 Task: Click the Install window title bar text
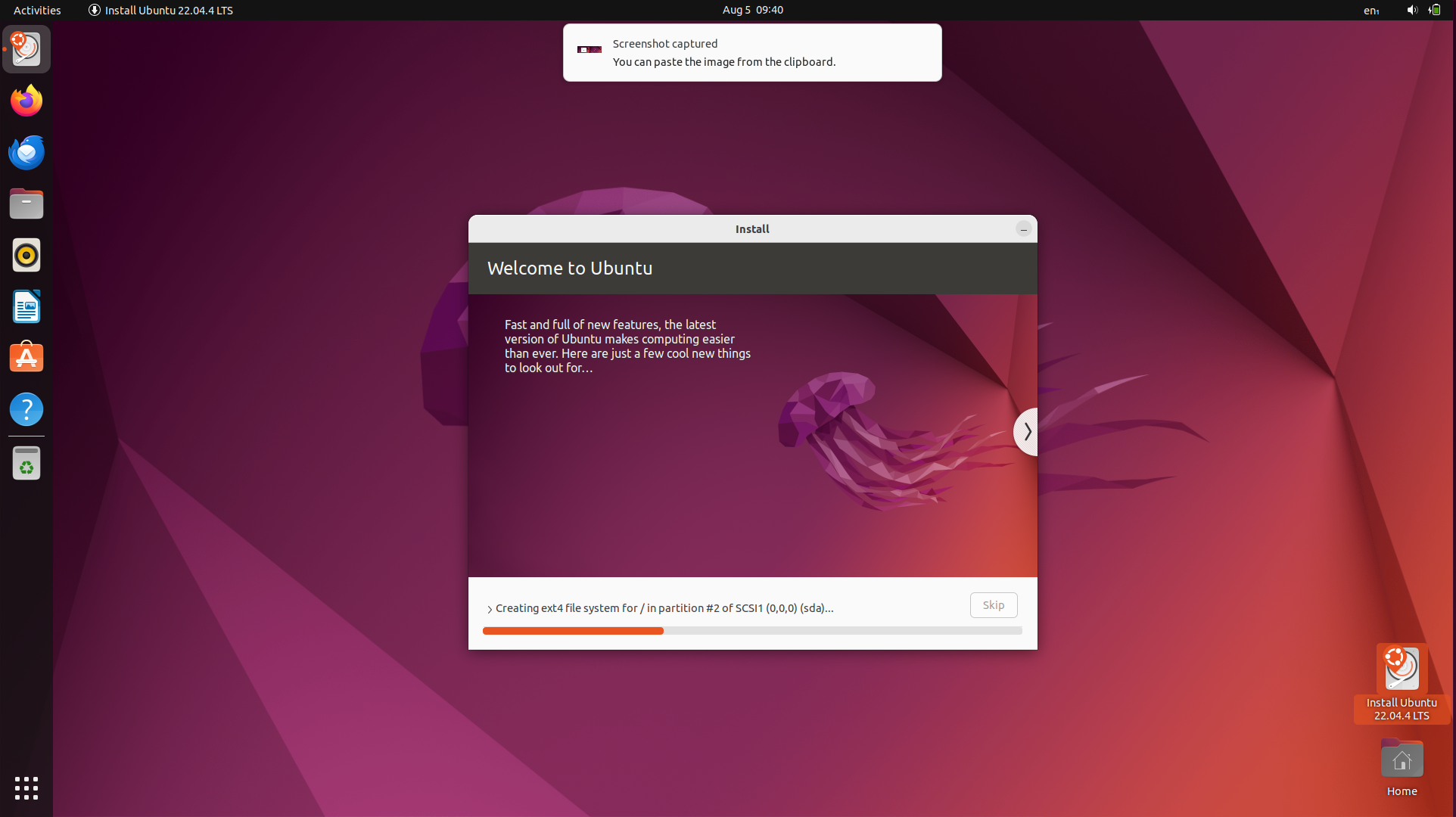point(752,229)
